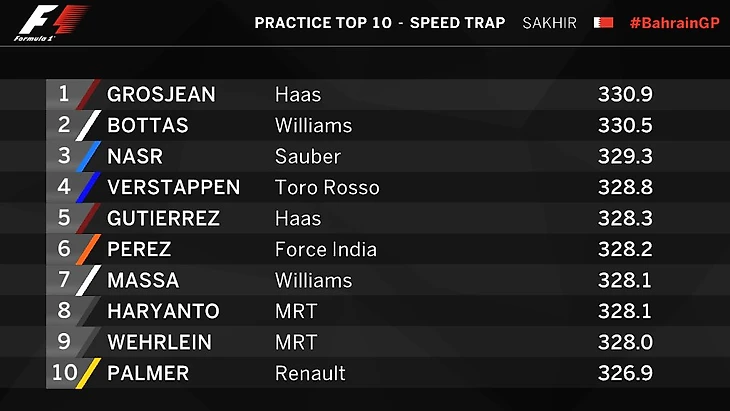Click the Formula 1 logo

point(51,23)
